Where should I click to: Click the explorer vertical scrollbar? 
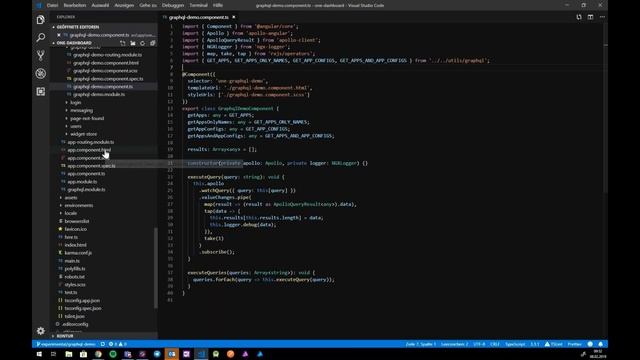tap(156, 268)
